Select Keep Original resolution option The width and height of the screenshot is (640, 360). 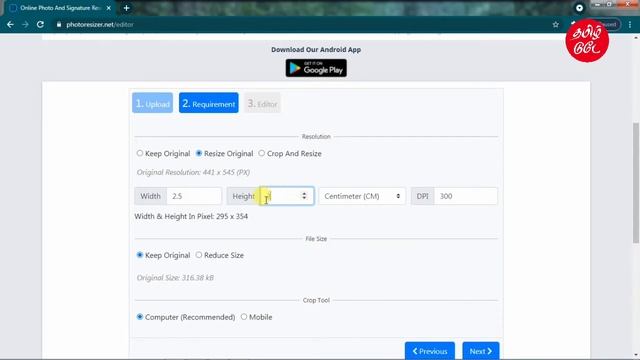coord(140,153)
